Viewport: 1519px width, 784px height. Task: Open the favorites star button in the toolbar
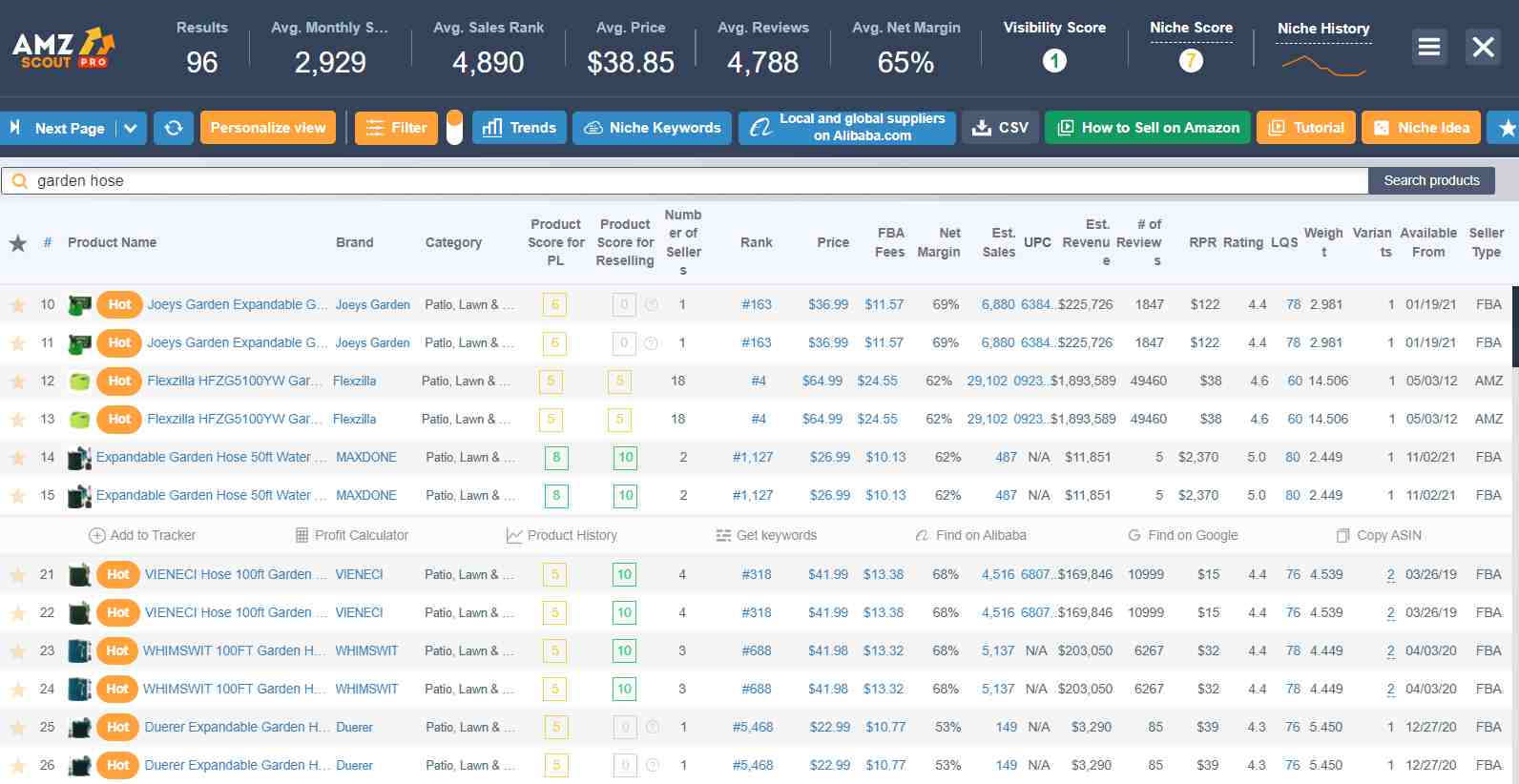click(x=1507, y=128)
